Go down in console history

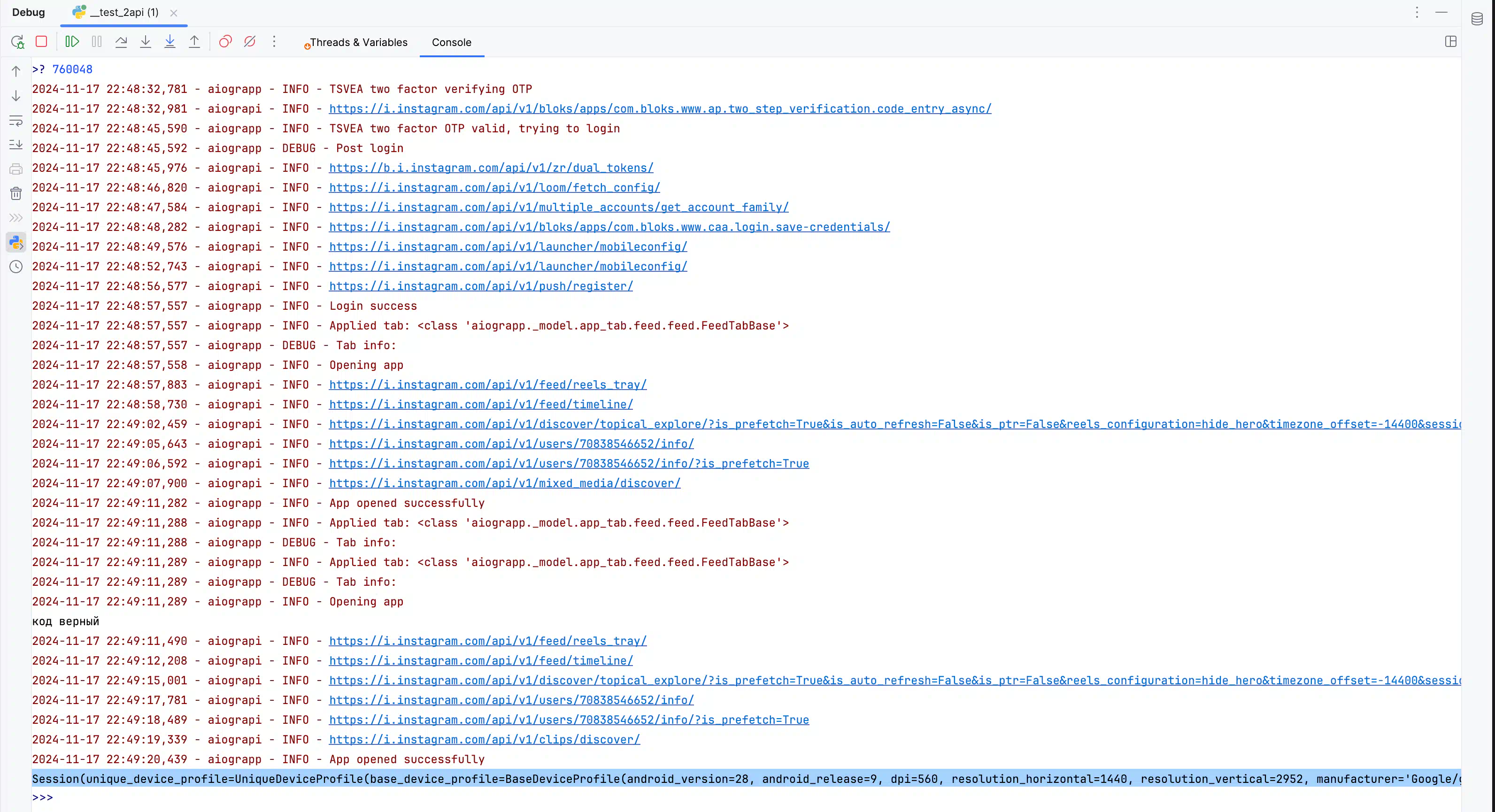point(15,96)
